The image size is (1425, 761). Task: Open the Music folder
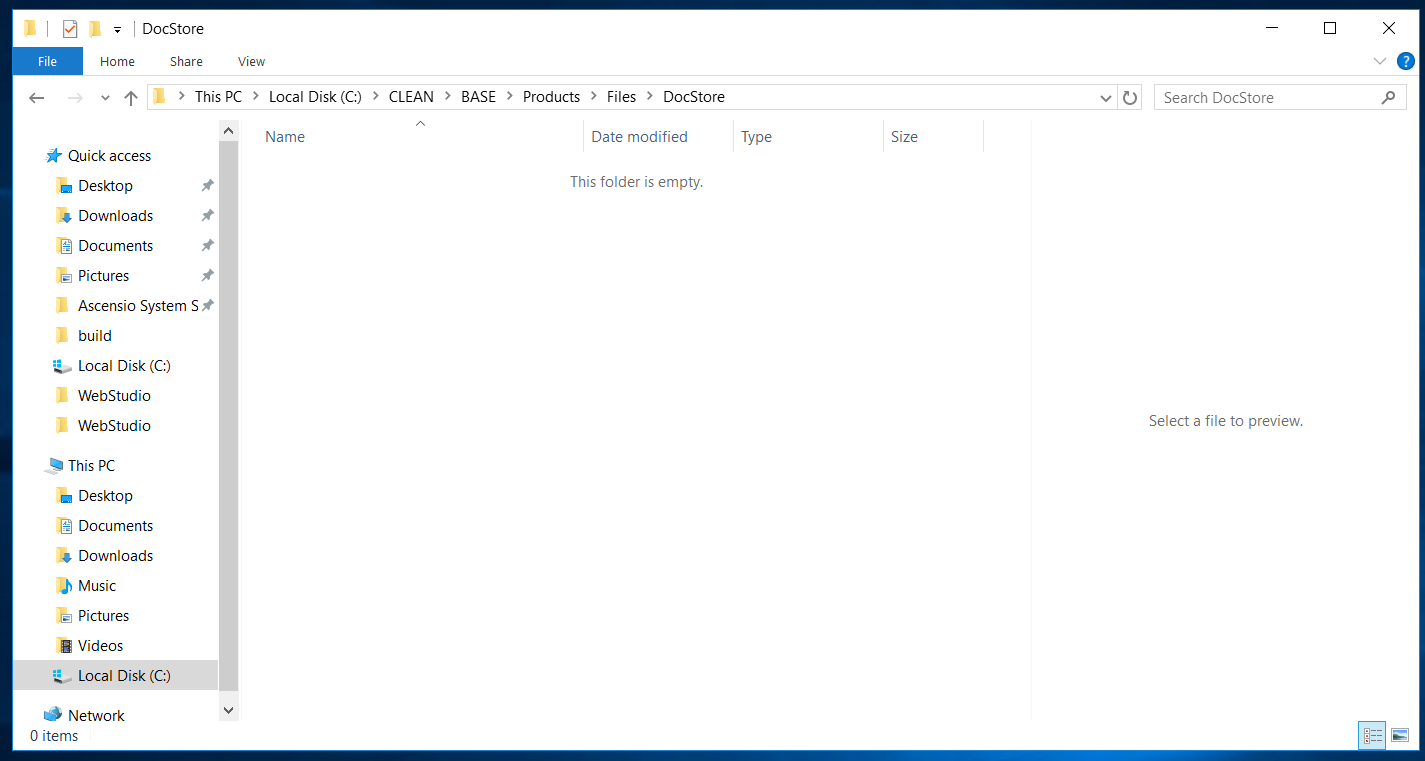click(97, 586)
